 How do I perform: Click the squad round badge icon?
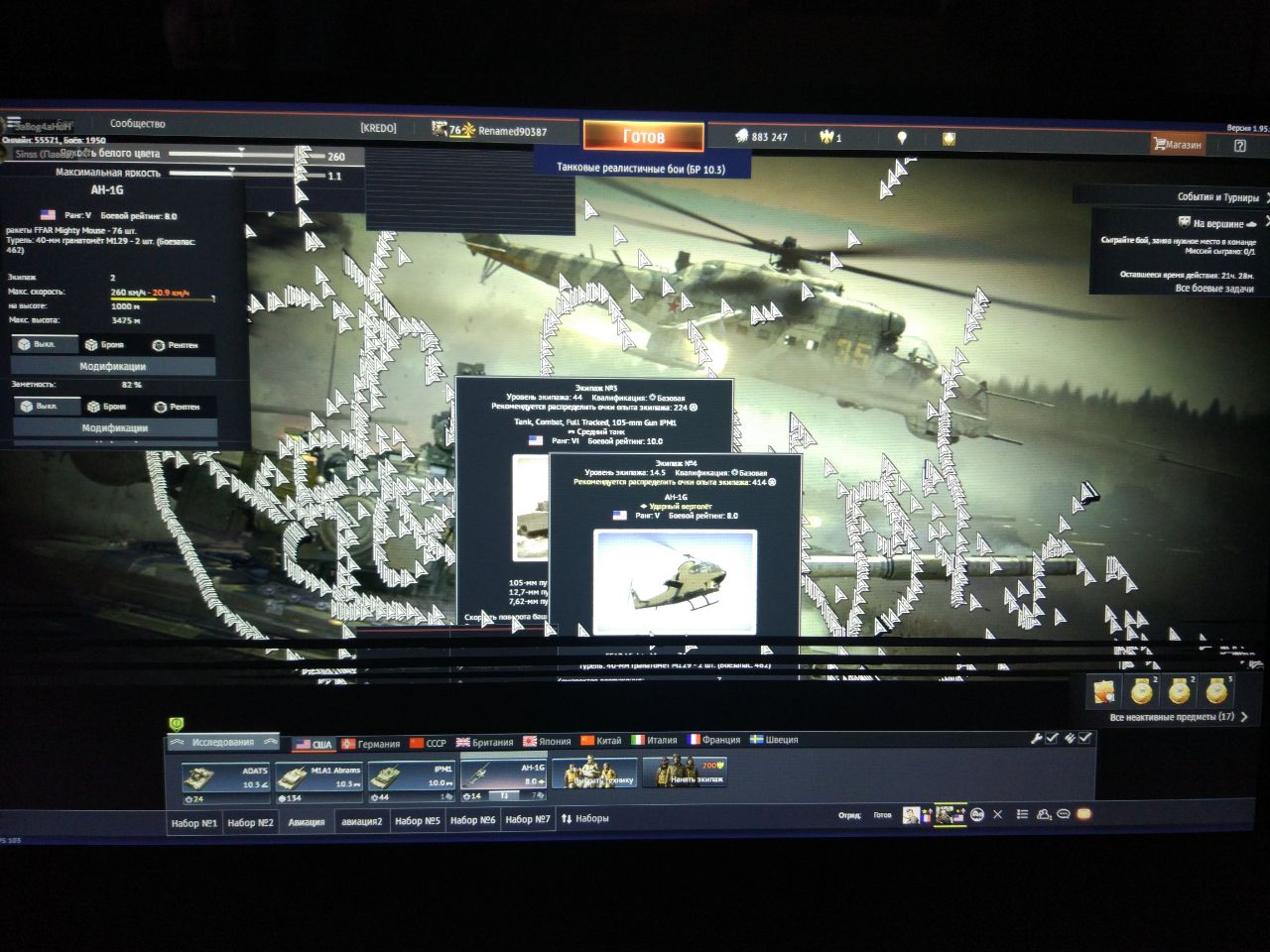click(976, 815)
